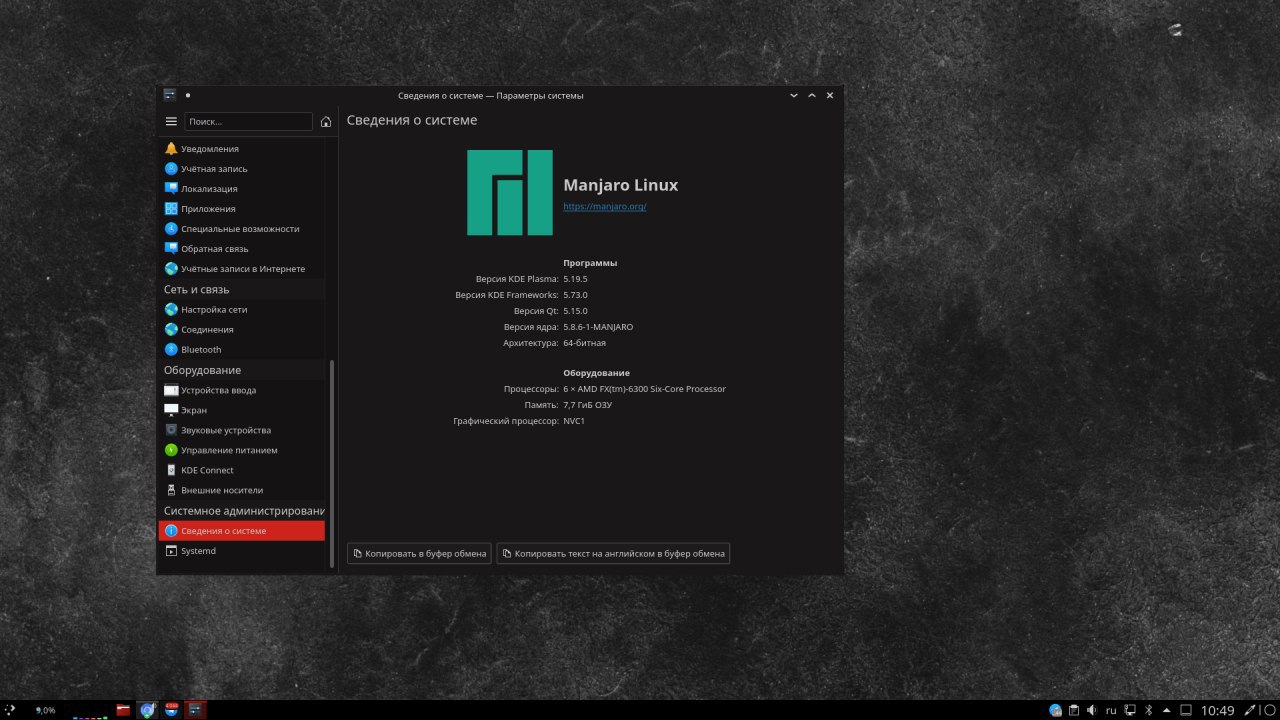1280x720 pixels.
Task: Select the Экран settings item
Action: (242, 410)
